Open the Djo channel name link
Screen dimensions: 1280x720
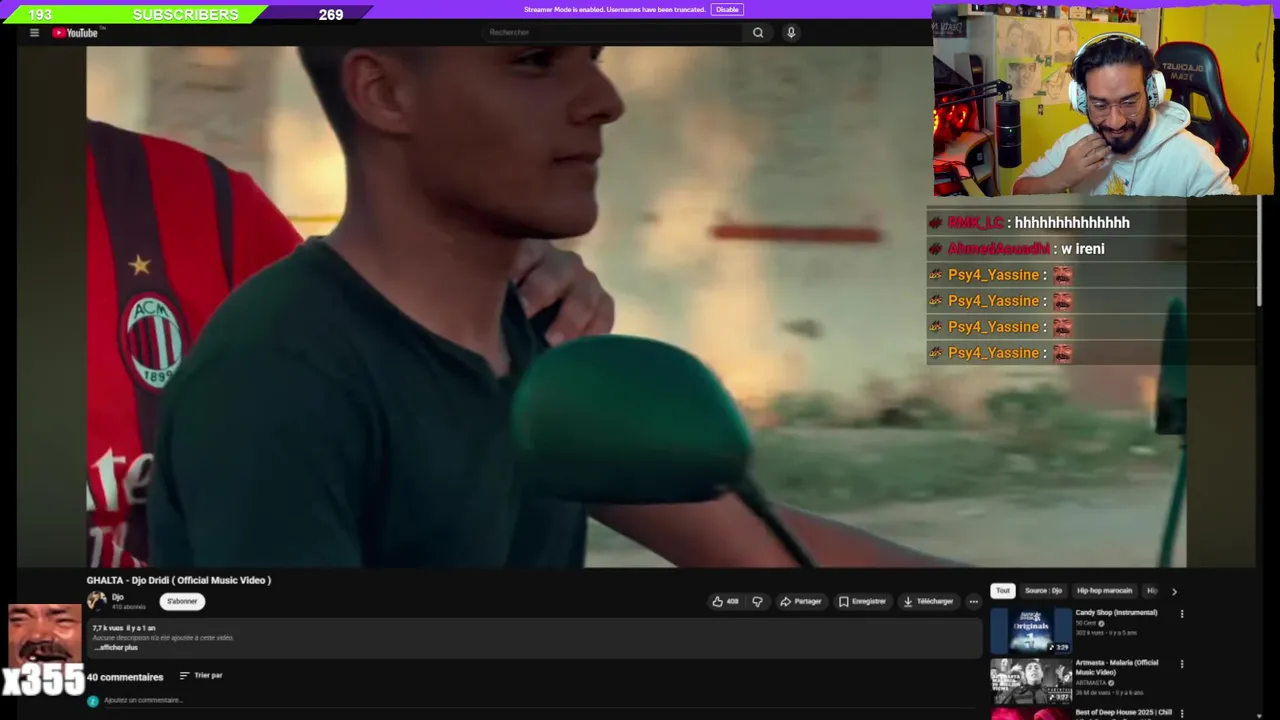click(117, 597)
